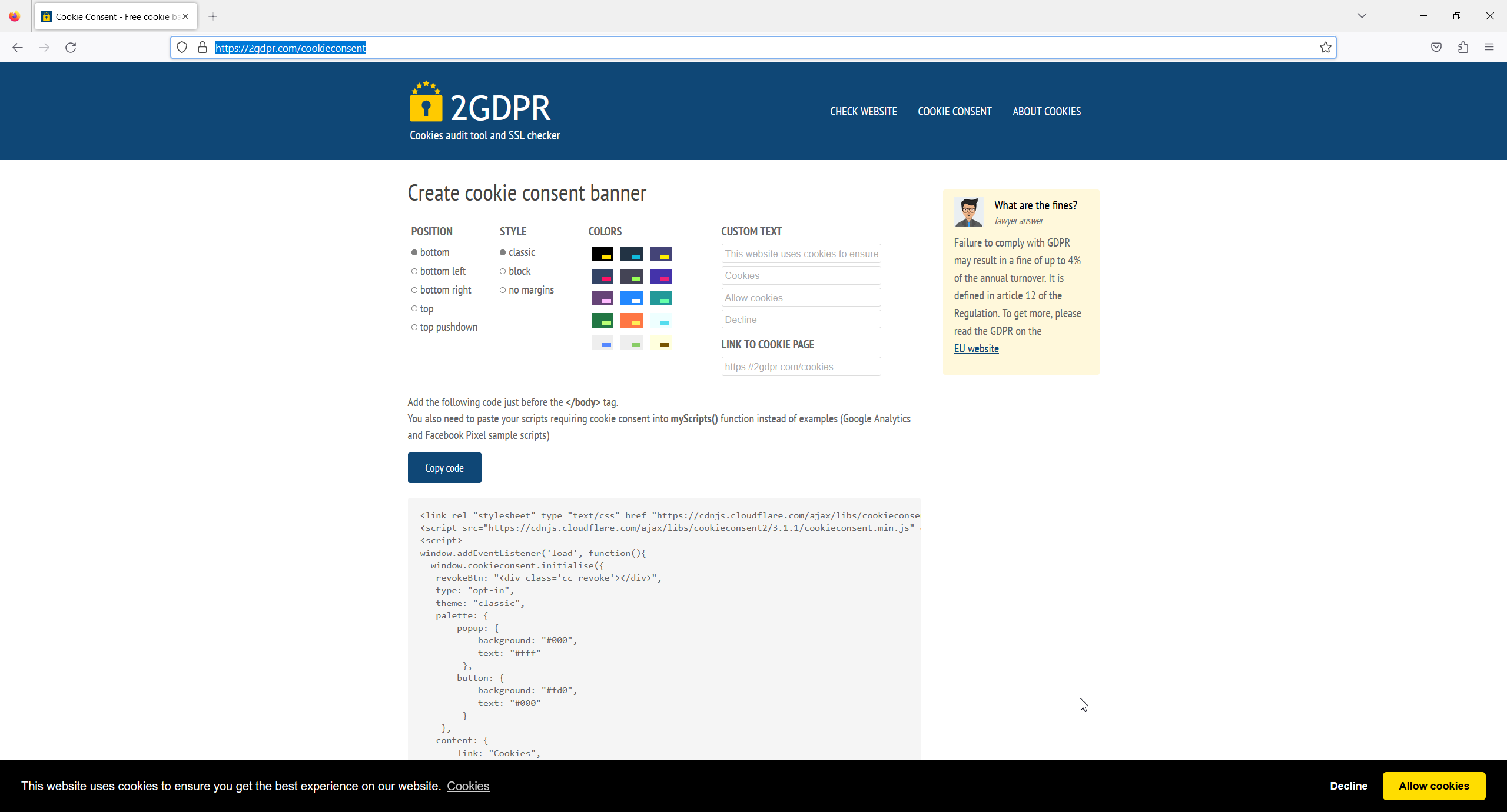The height and width of the screenshot is (812, 1507).
Task: Click the 2GDPR padlock logo
Action: tap(426, 102)
